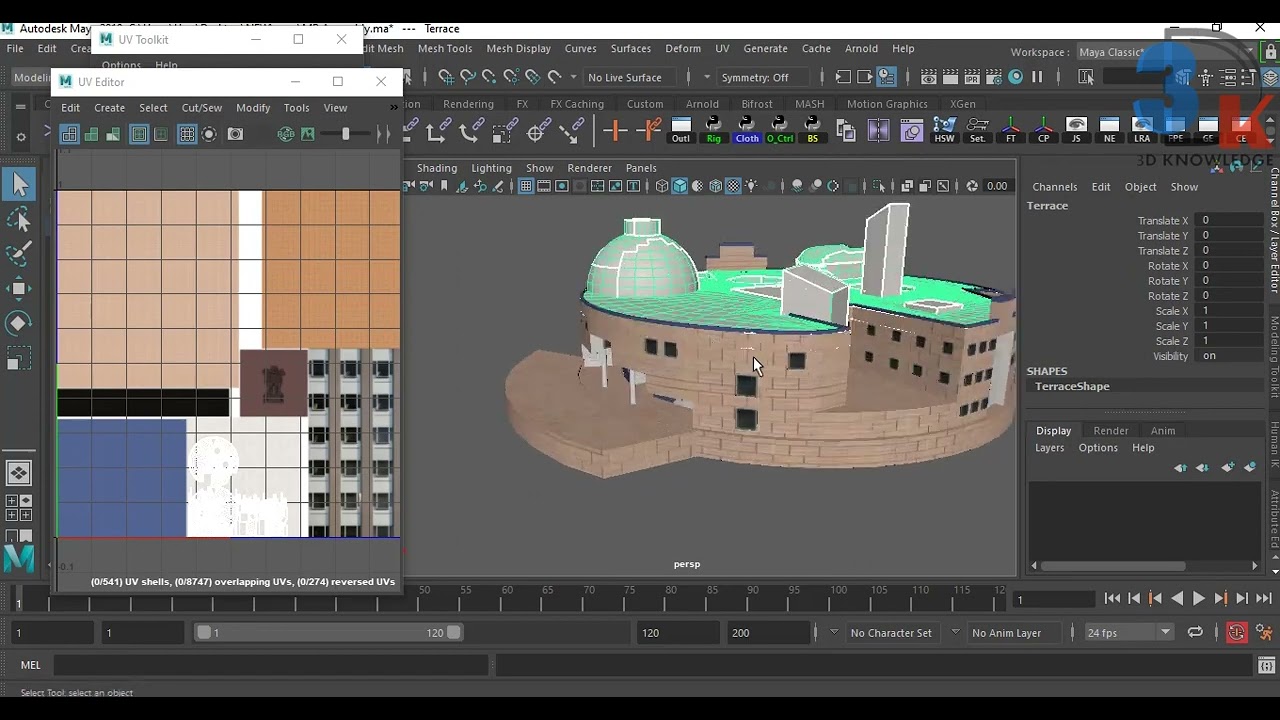Click the MEL command input field
Image resolution: width=1280 pixels, height=720 pixels.
point(271,665)
